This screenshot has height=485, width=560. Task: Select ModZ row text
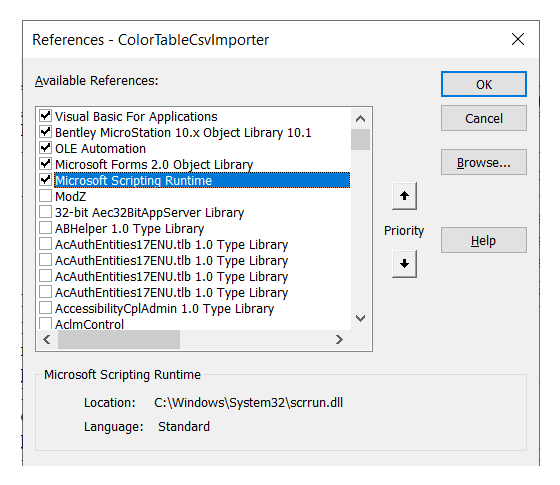click(70, 197)
